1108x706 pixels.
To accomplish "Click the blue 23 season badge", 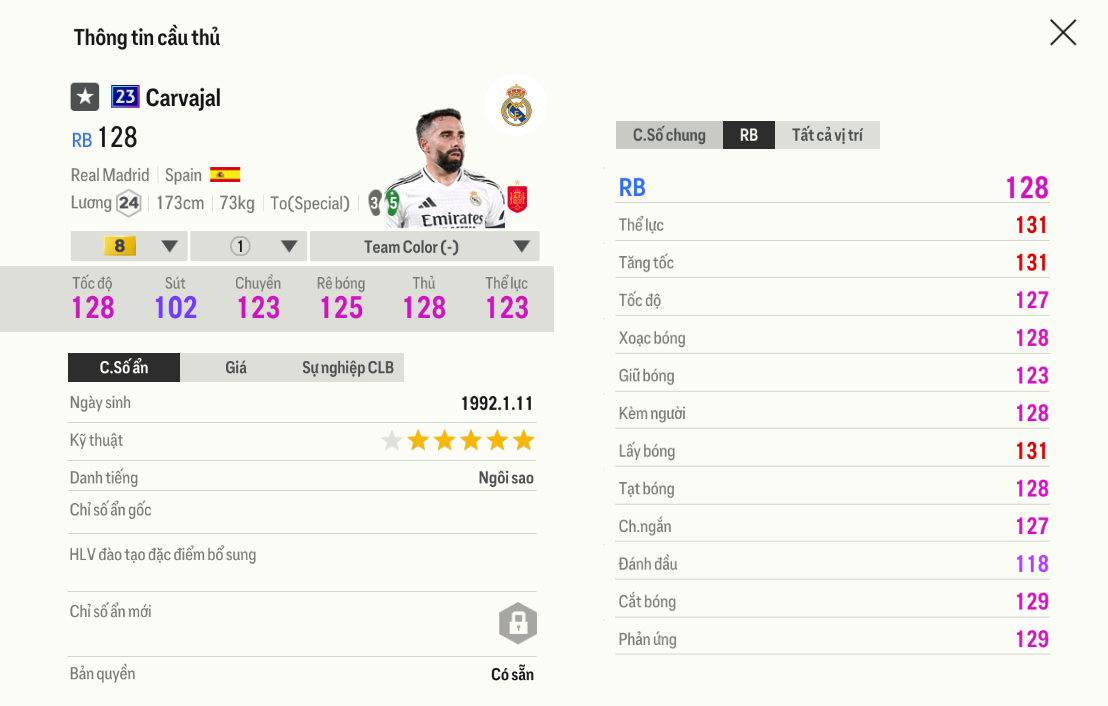I will click(x=125, y=97).
